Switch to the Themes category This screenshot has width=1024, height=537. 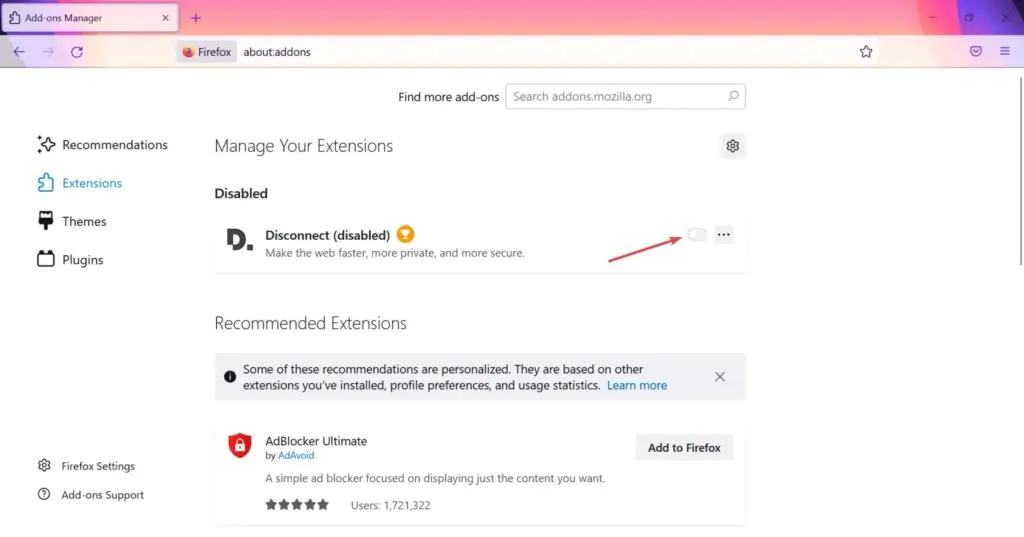tap(72, 221)
